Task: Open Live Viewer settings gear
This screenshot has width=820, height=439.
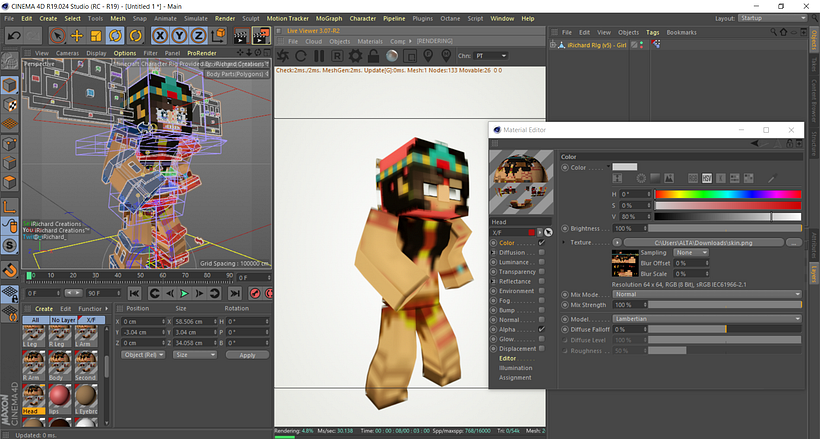Action: point(356,55)
